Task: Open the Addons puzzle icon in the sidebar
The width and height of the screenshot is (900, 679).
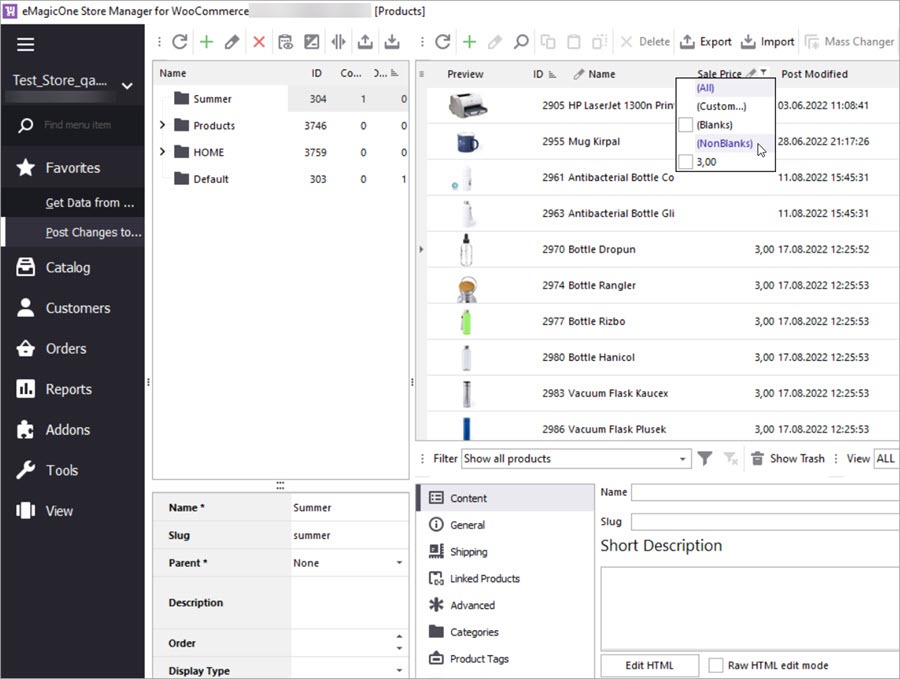Action: (26, 430)
